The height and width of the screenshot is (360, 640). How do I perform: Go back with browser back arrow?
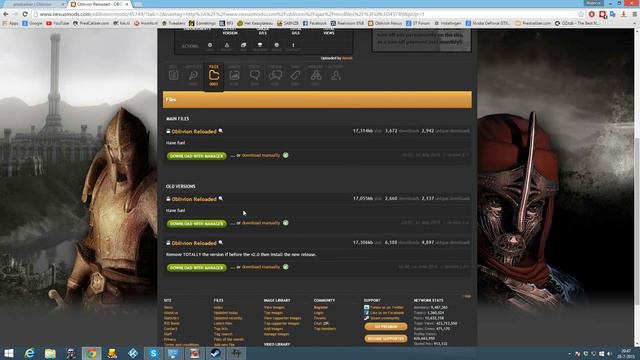[x=6, y=14]
